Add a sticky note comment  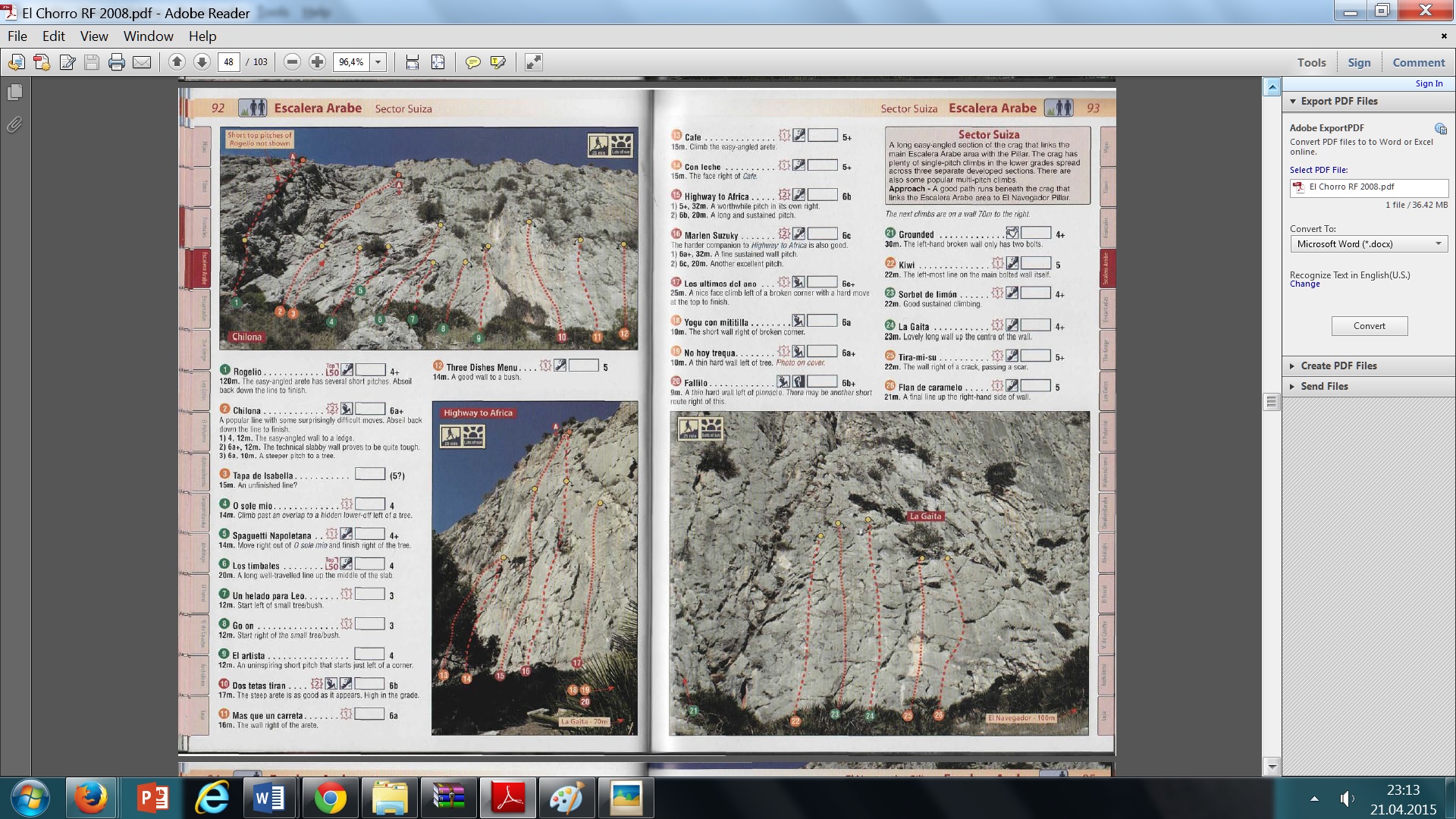click(x=472, y=62)
